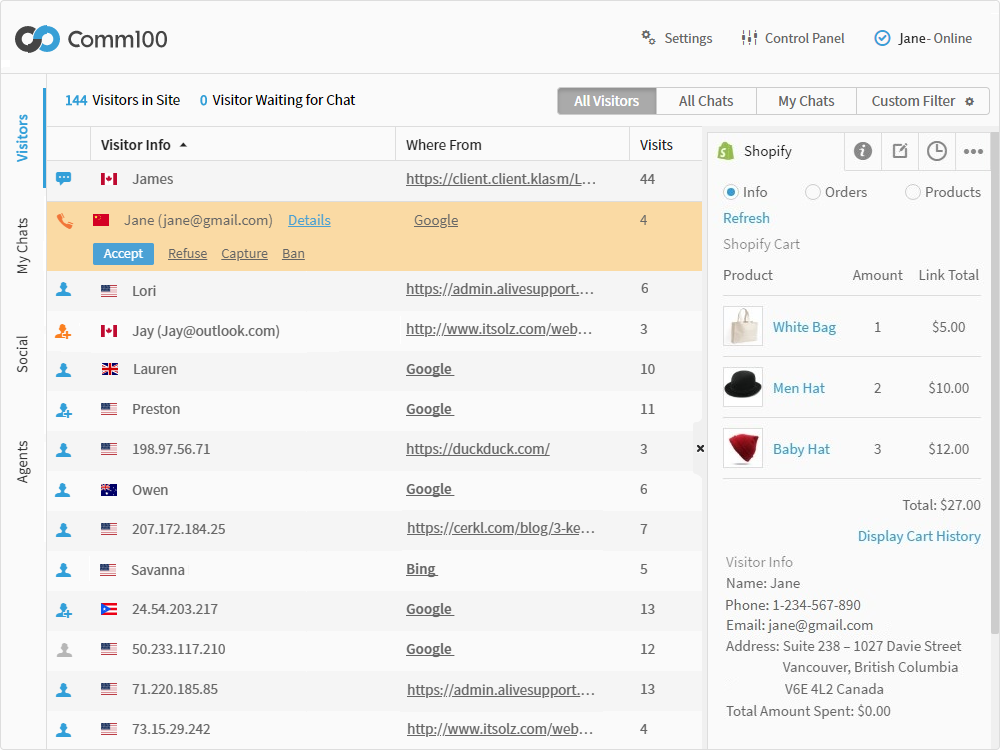Viewport: 1000px width, 750px height.
Task: Open White Bag product link
Action: pyautogui.click(x=804, y=327)
